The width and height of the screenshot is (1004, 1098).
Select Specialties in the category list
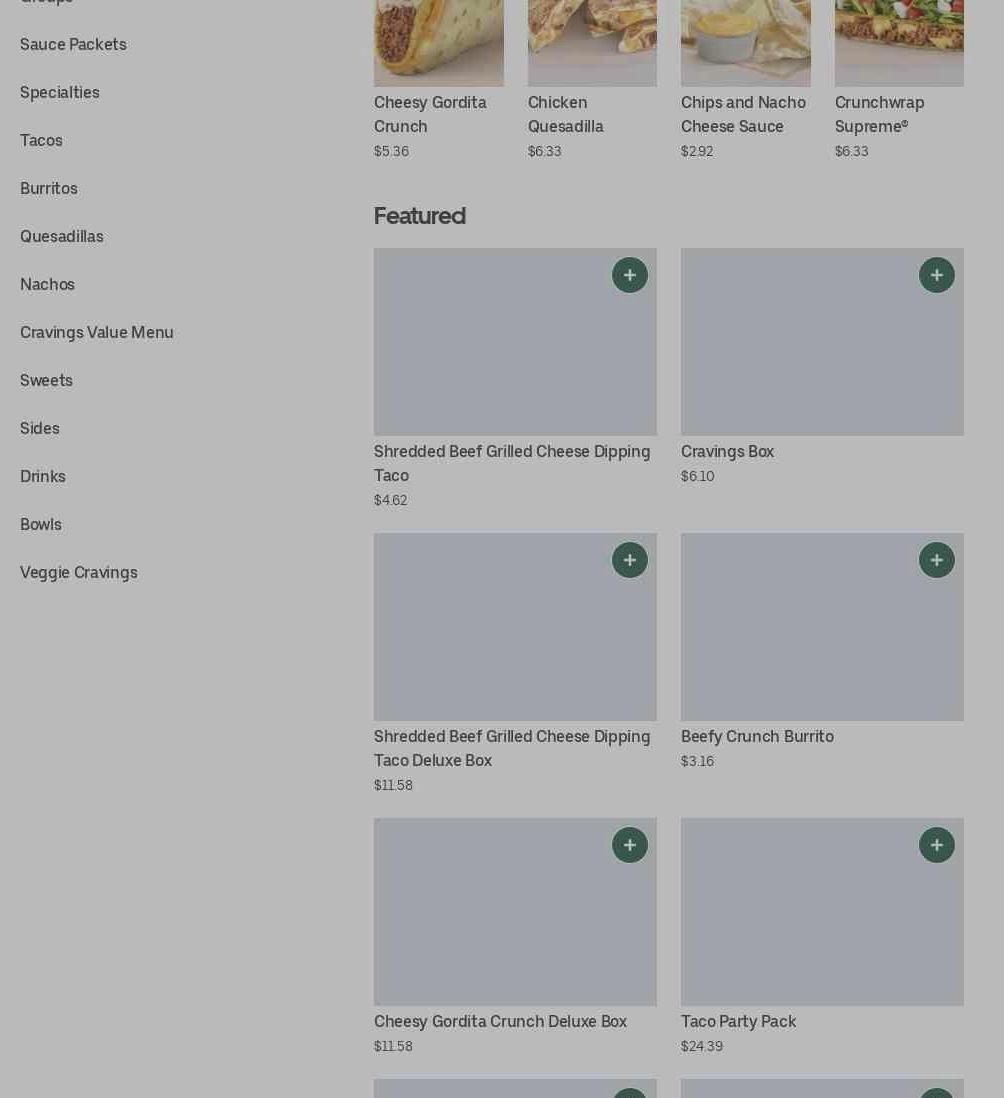60,92
